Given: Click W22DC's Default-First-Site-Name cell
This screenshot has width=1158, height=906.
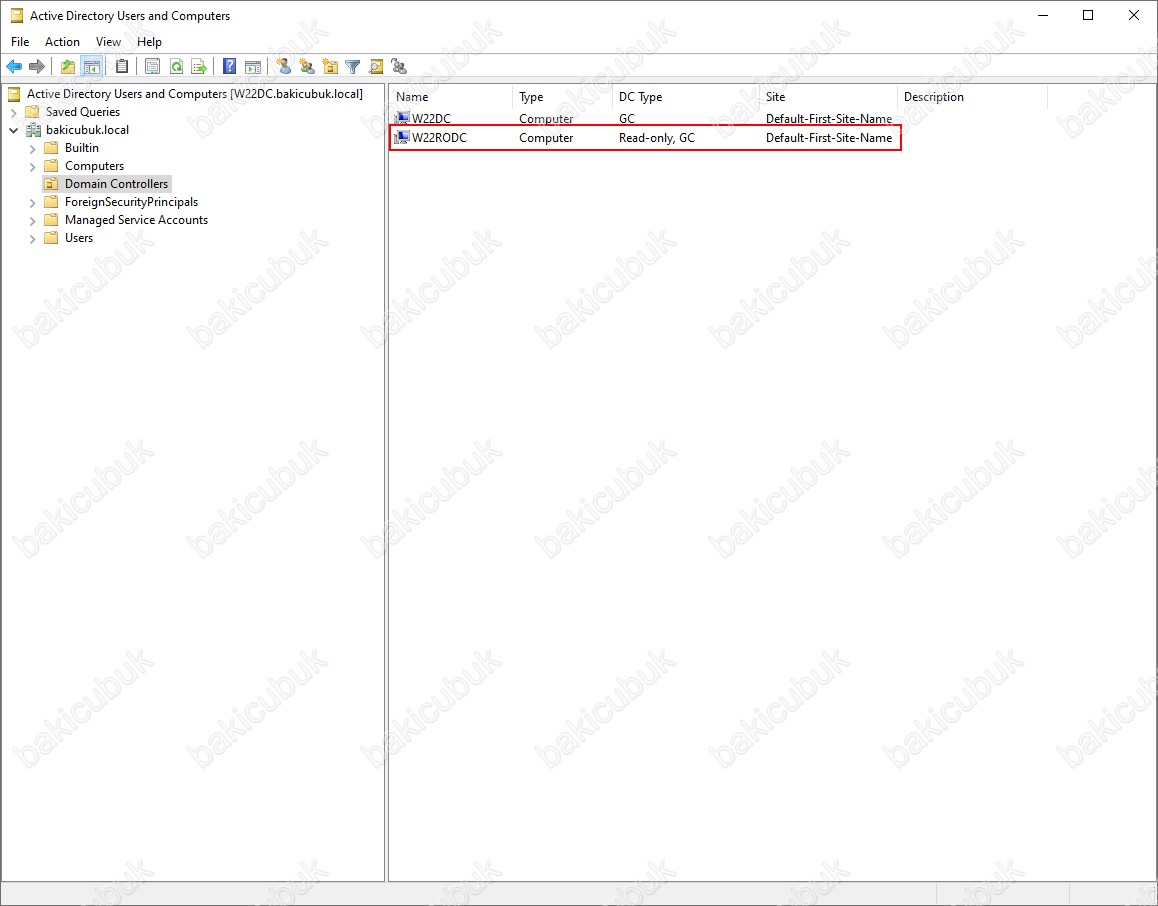Looking at the screenshot, I should [x=829, y=119].
